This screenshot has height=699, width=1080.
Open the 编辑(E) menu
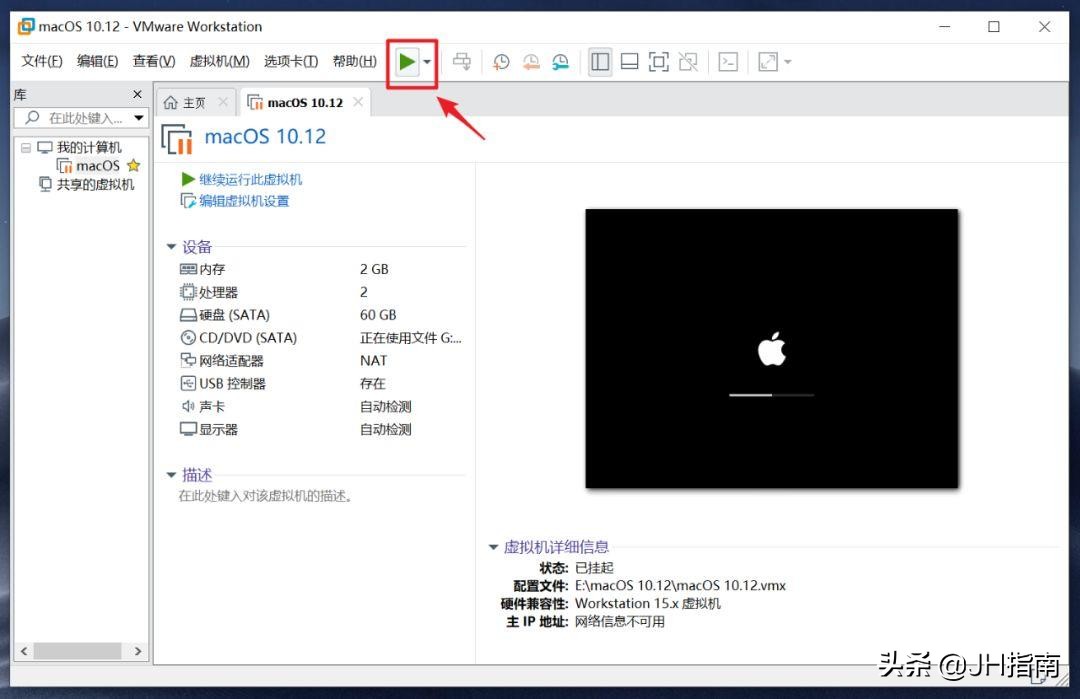(97, 61)
